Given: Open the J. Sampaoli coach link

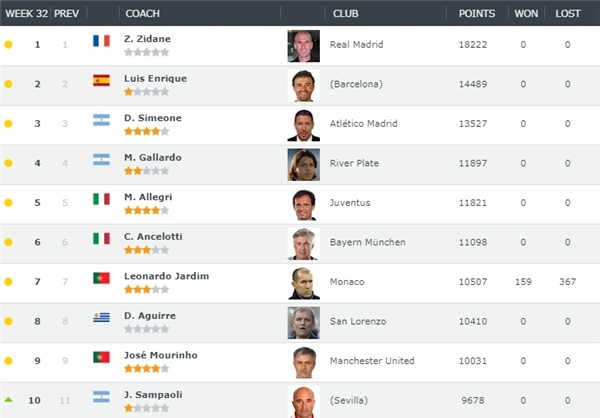Looking at the screenshot, I should (x=153, y=395).
